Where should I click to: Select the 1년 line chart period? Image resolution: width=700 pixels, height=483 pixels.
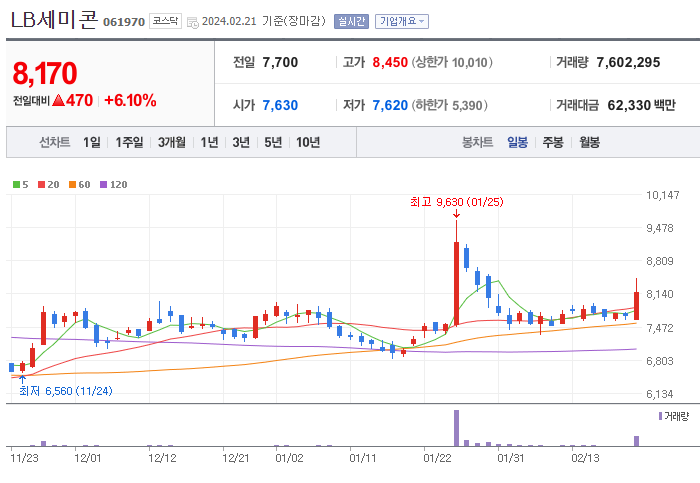[x=209, y=142]
